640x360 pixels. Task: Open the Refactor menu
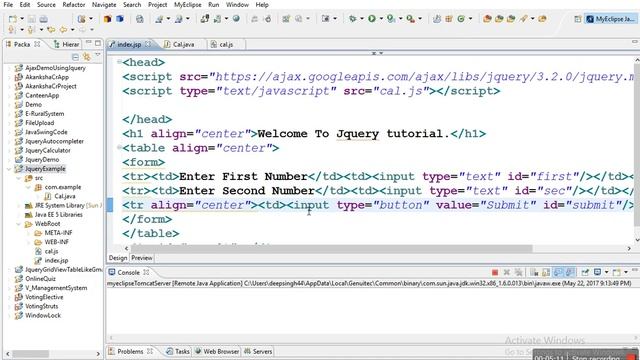point(73,5)
